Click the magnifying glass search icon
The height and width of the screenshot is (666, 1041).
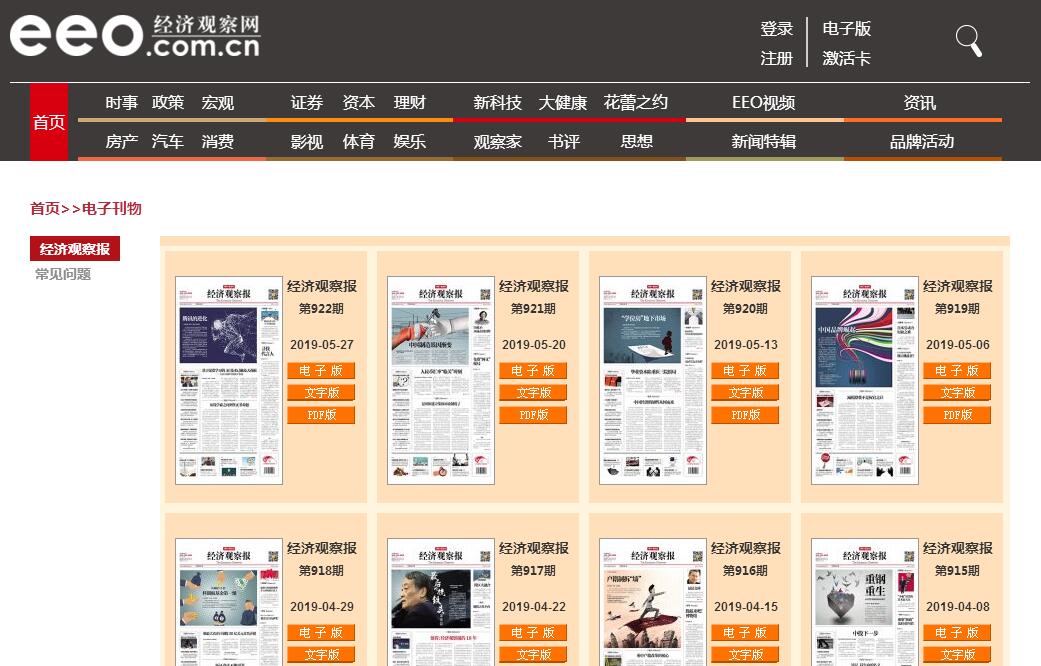click(968, 41)
